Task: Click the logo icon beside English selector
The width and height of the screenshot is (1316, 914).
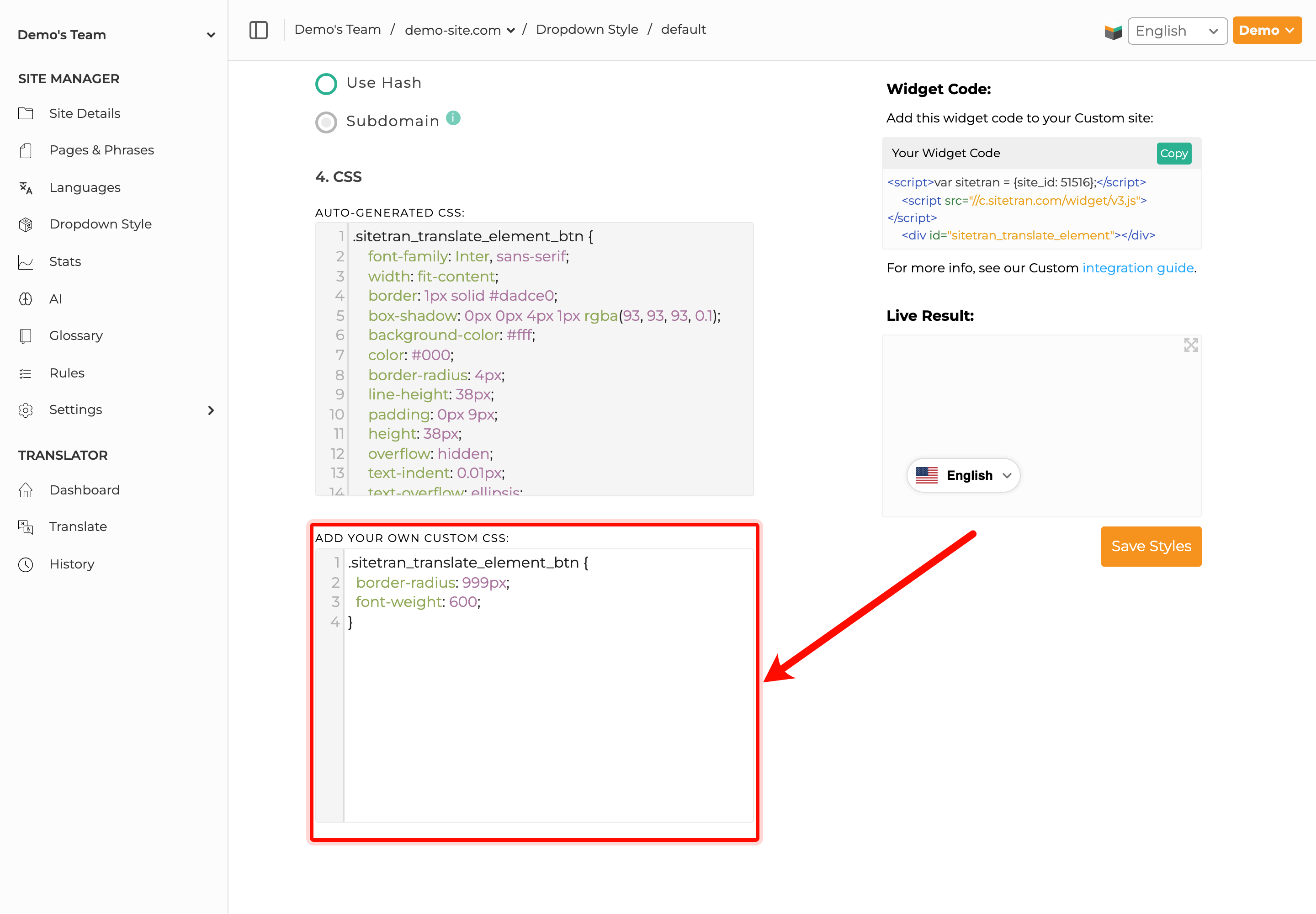Action: (x=1113, y=32)
